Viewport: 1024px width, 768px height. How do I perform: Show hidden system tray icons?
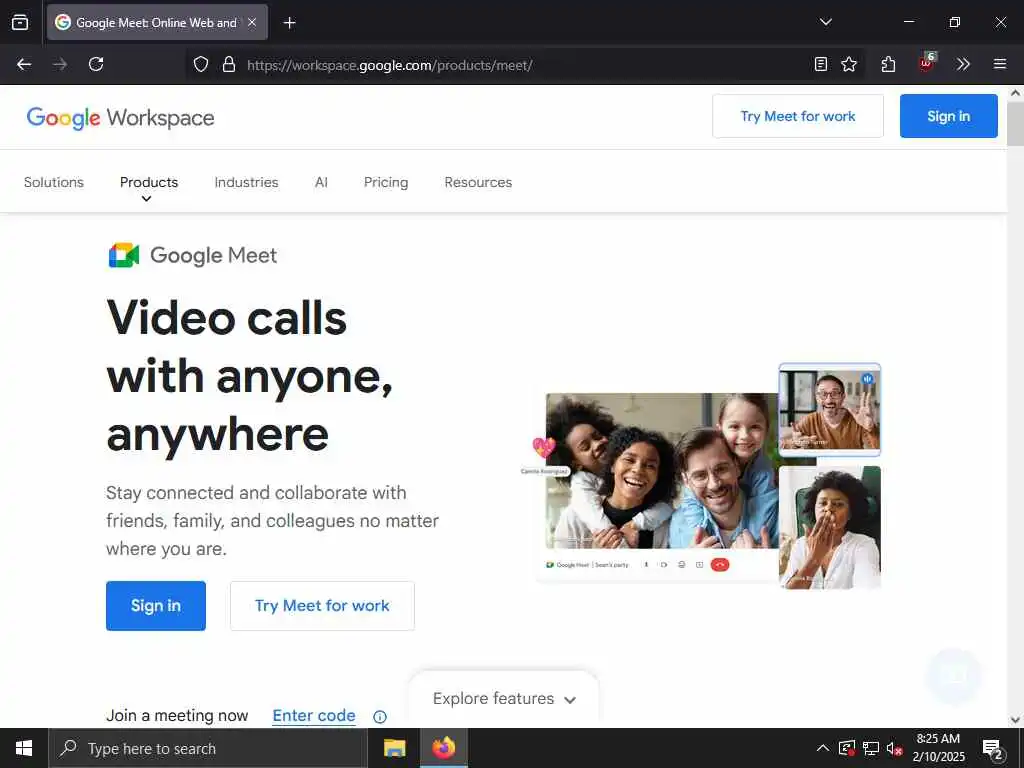click(x=823, y=748)
